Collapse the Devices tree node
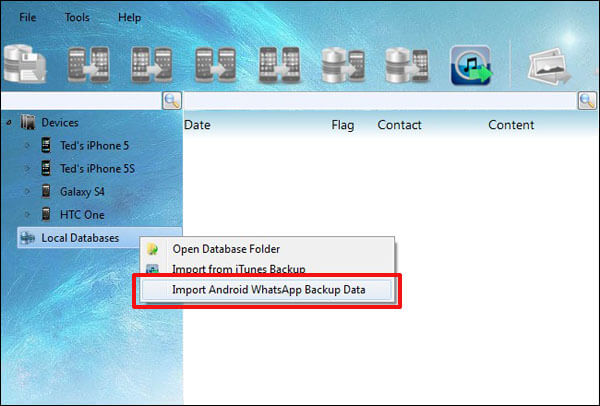 tap(9, 123)
